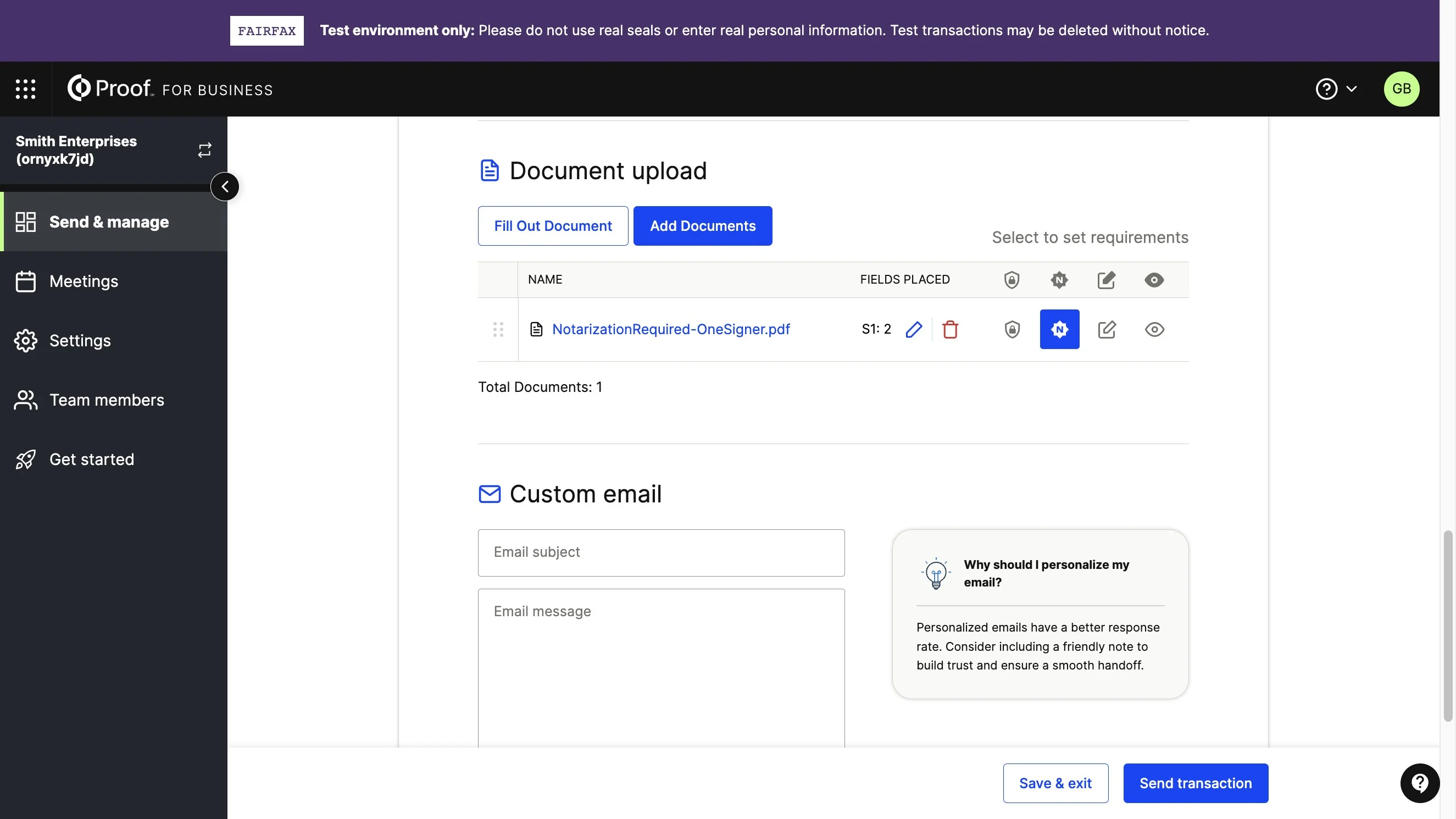Click the Proof for Business logo
1456x819 pixels.
(x=170, y=88)
